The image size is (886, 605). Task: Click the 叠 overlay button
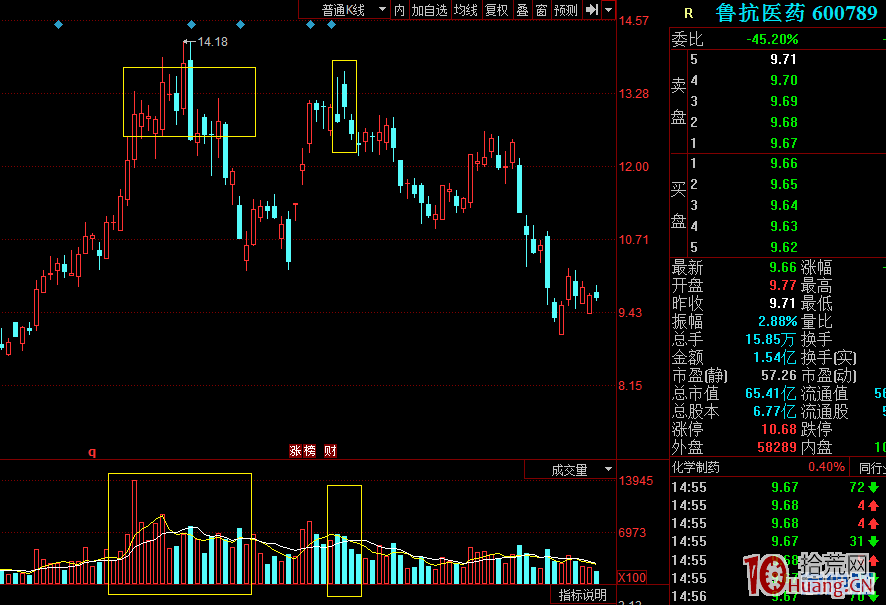(x=523, y=10)
